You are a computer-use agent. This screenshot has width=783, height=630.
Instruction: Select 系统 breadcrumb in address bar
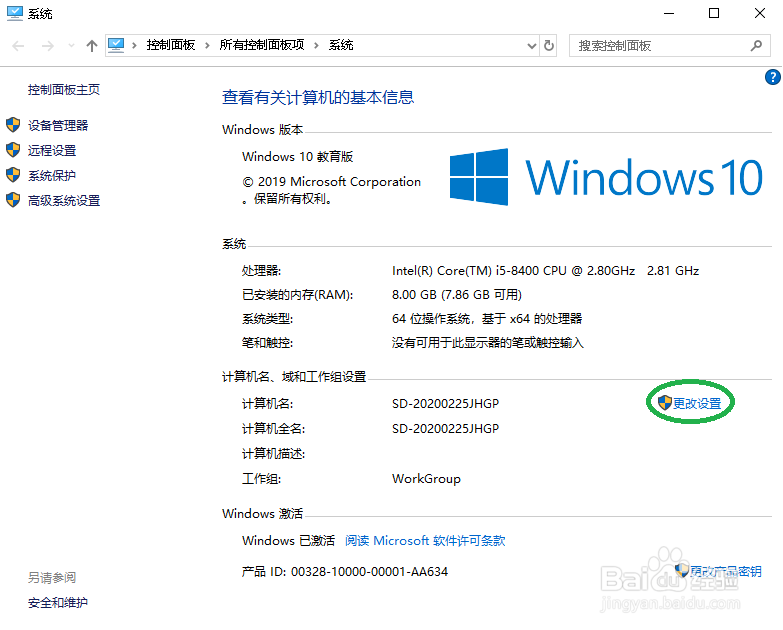[341, 45]
